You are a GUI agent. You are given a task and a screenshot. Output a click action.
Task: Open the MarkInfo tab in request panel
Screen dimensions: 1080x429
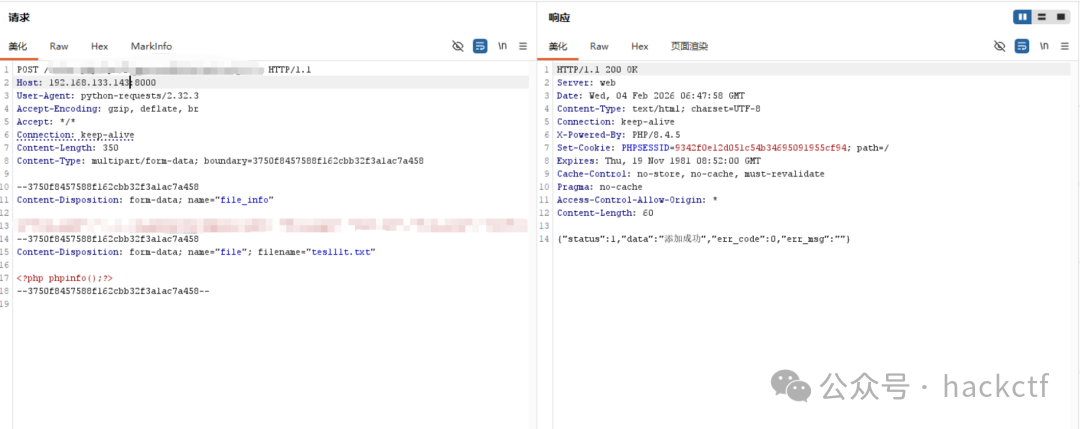152,46
